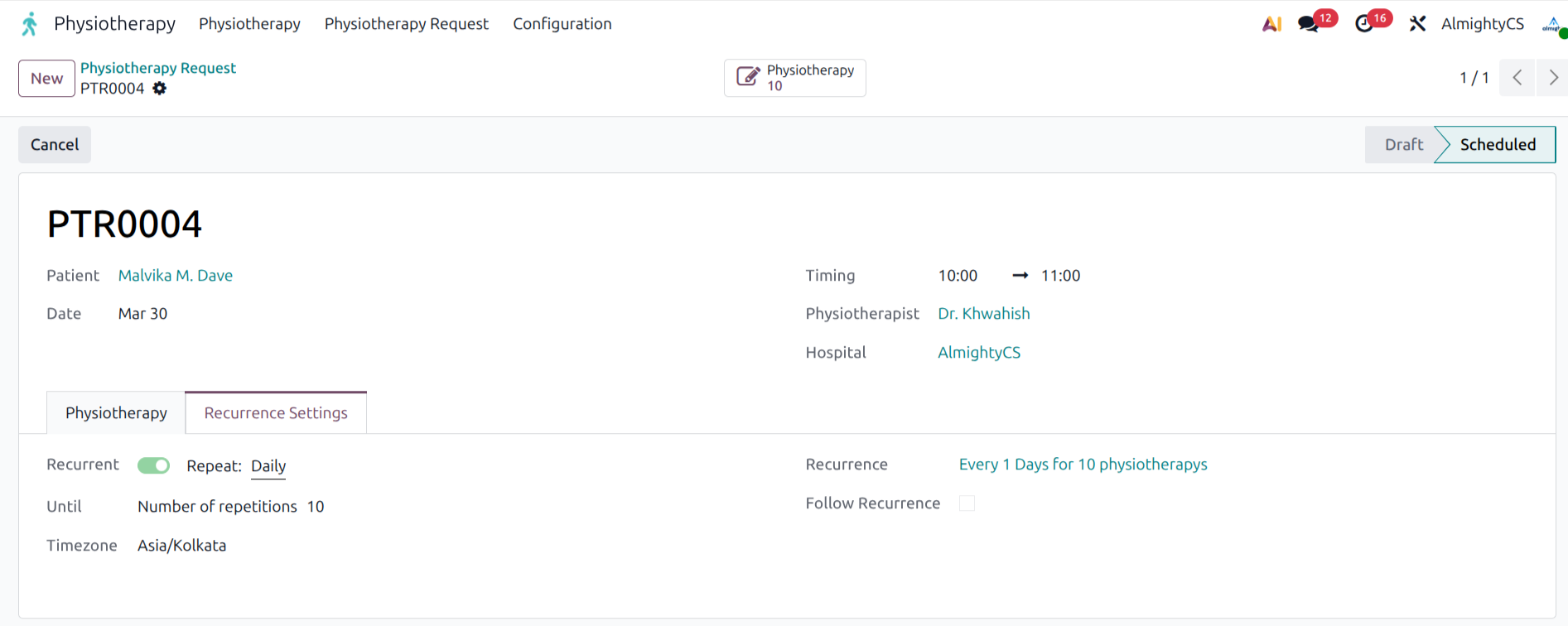
Task: Click the Date field showing Mar 30
Action: click(x=142, y=314)
